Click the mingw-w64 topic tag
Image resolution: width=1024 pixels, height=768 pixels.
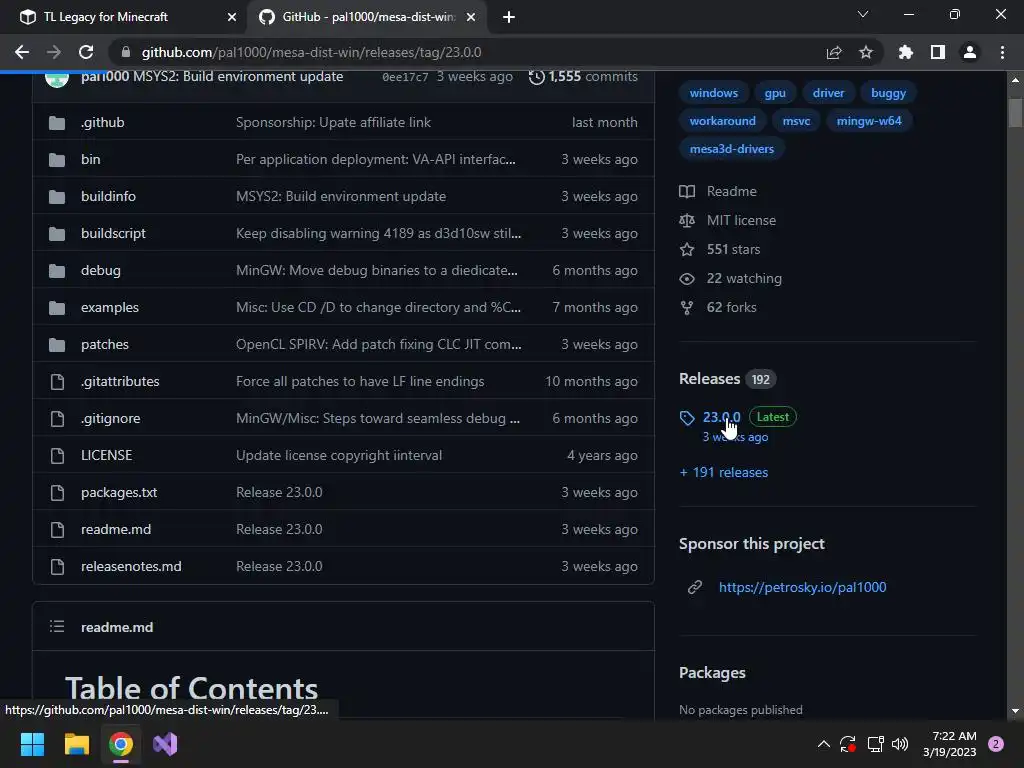coord(869,121)
